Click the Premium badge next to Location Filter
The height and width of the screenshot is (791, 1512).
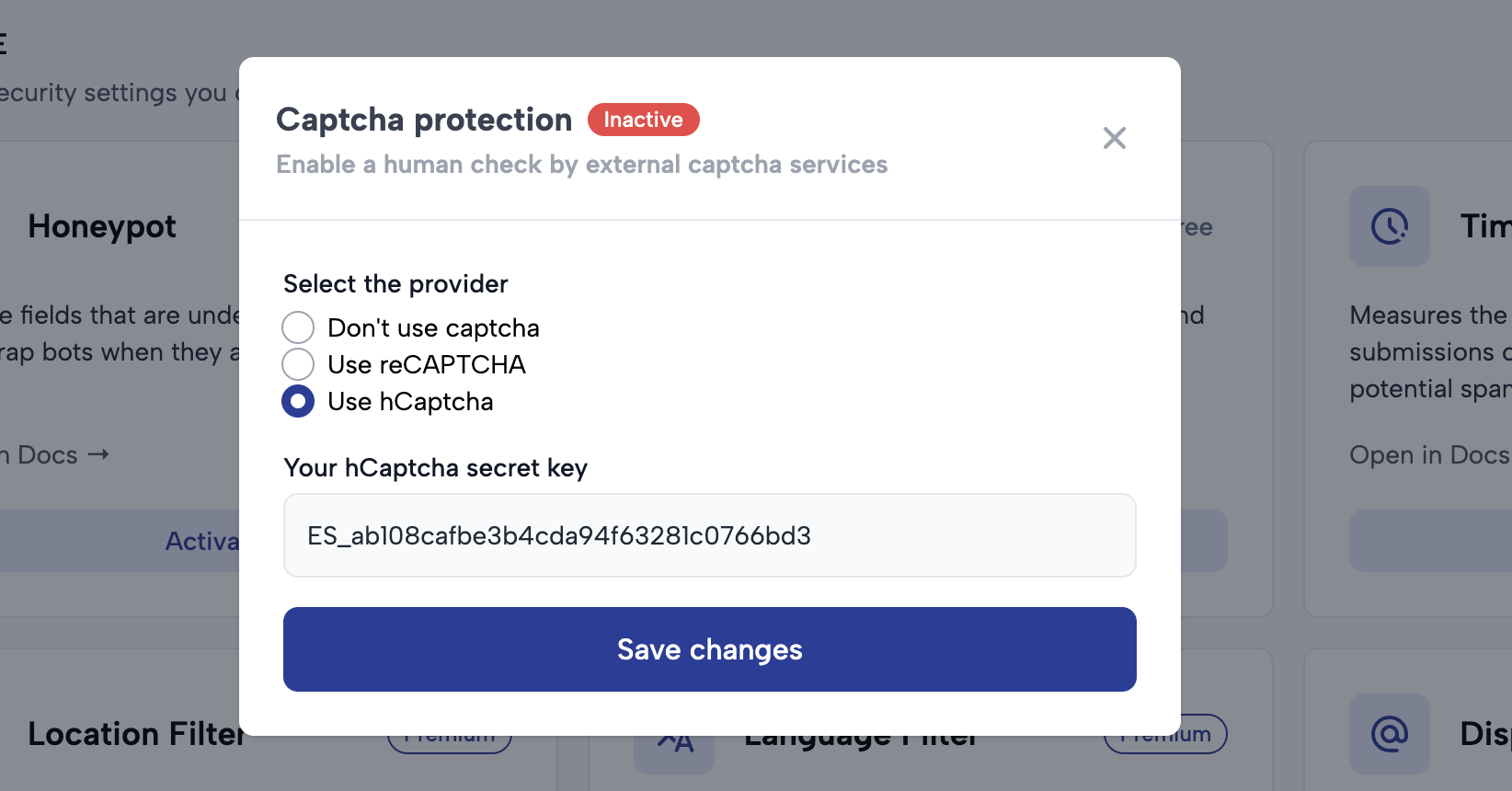[449, 734]
